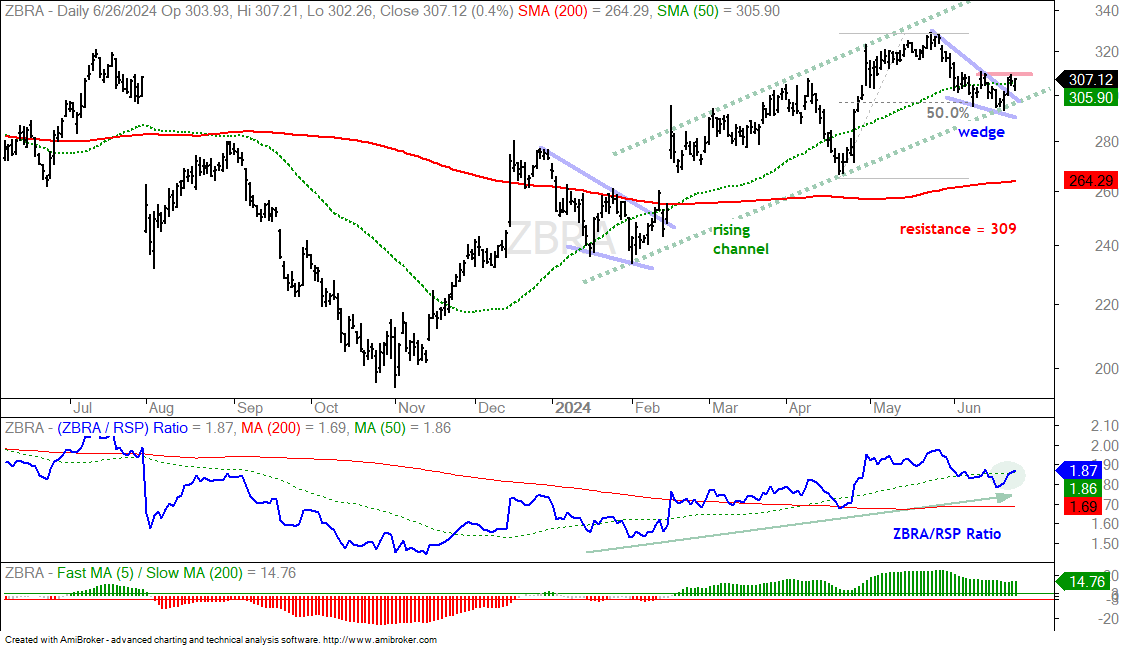Screen dimensions: 1123x645
Task: Click the 'resistance = 309' annotation
Action: click(x=958, y=229)
